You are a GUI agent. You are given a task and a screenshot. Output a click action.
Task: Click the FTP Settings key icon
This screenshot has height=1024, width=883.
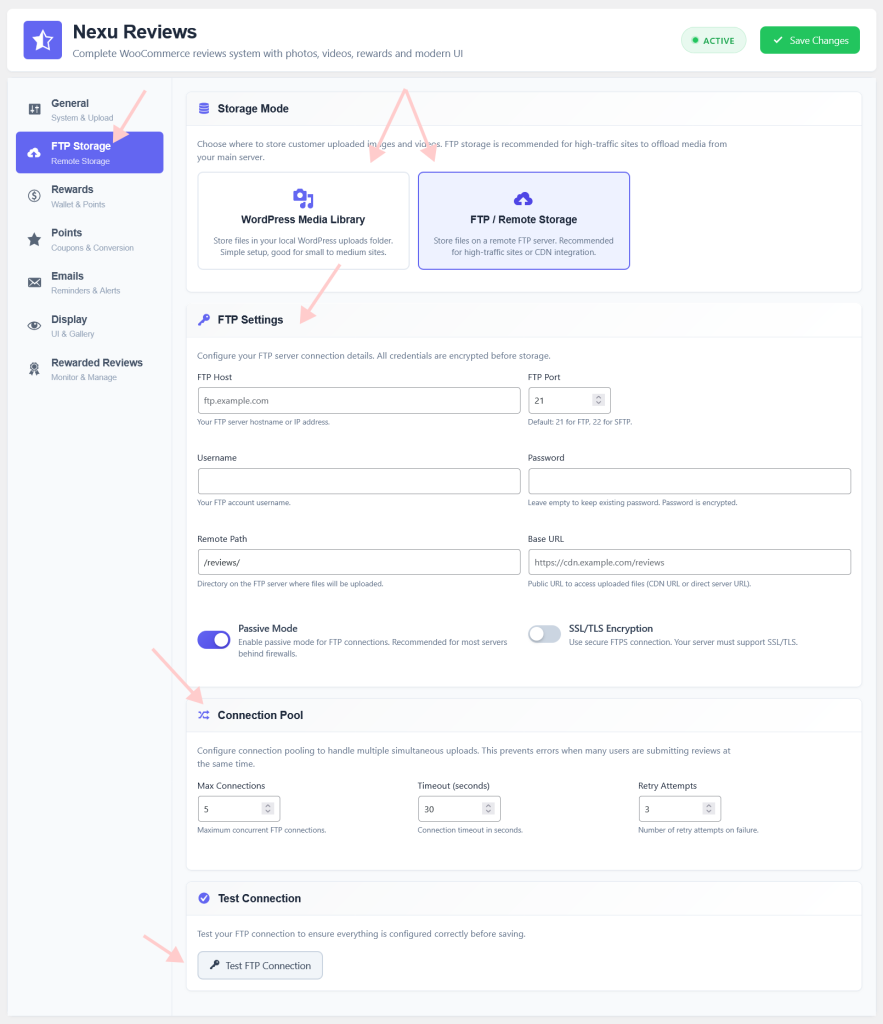204,319
